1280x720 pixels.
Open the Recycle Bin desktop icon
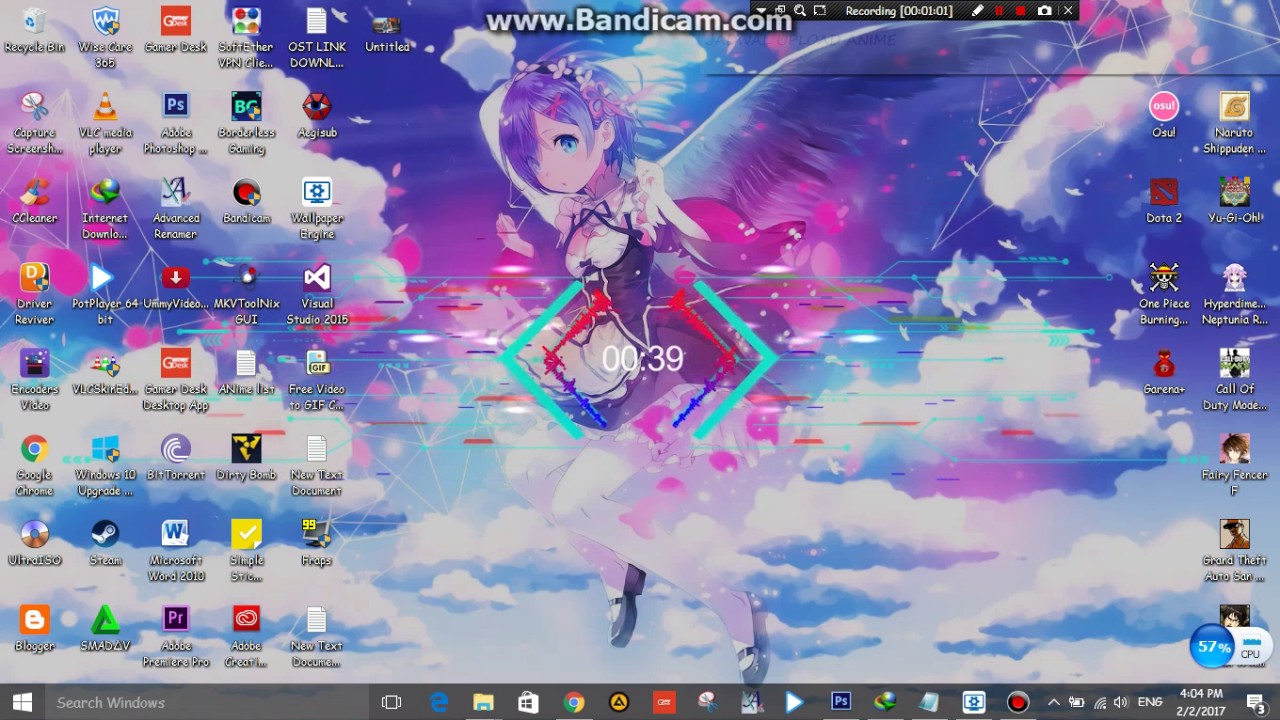[35, 30]
